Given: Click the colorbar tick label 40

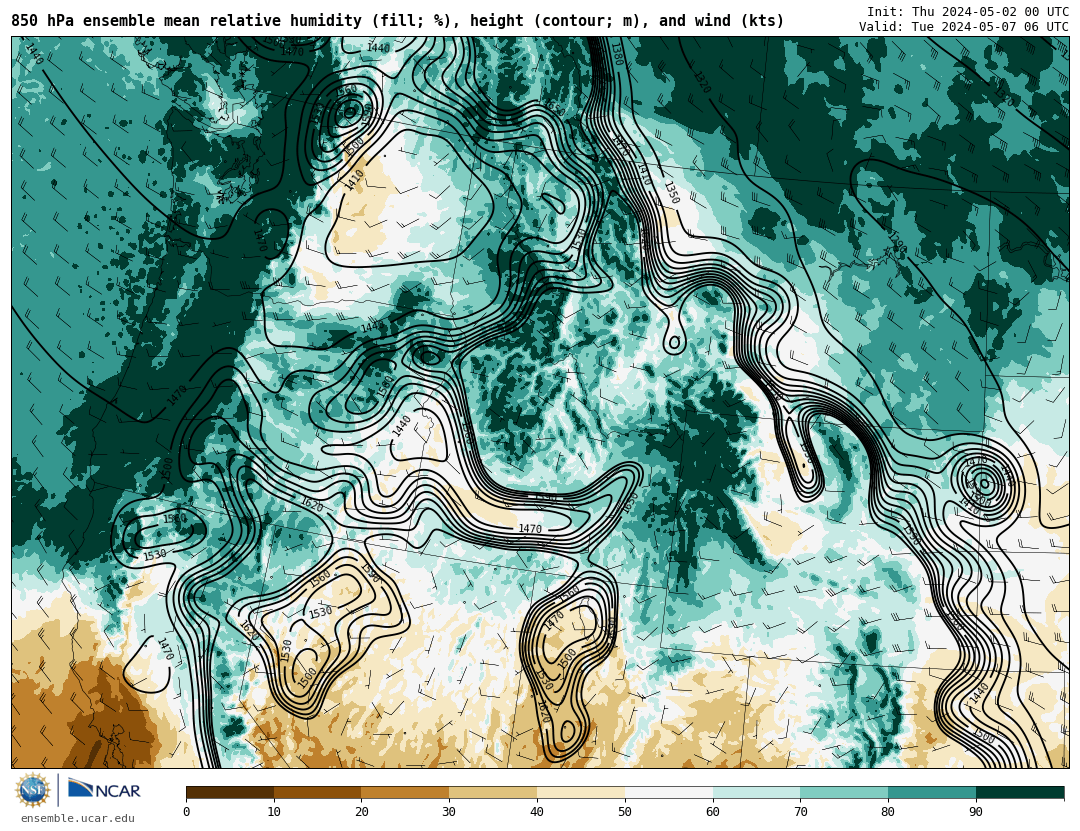Looking at the screenshot, I should click(x=537, y=812).
